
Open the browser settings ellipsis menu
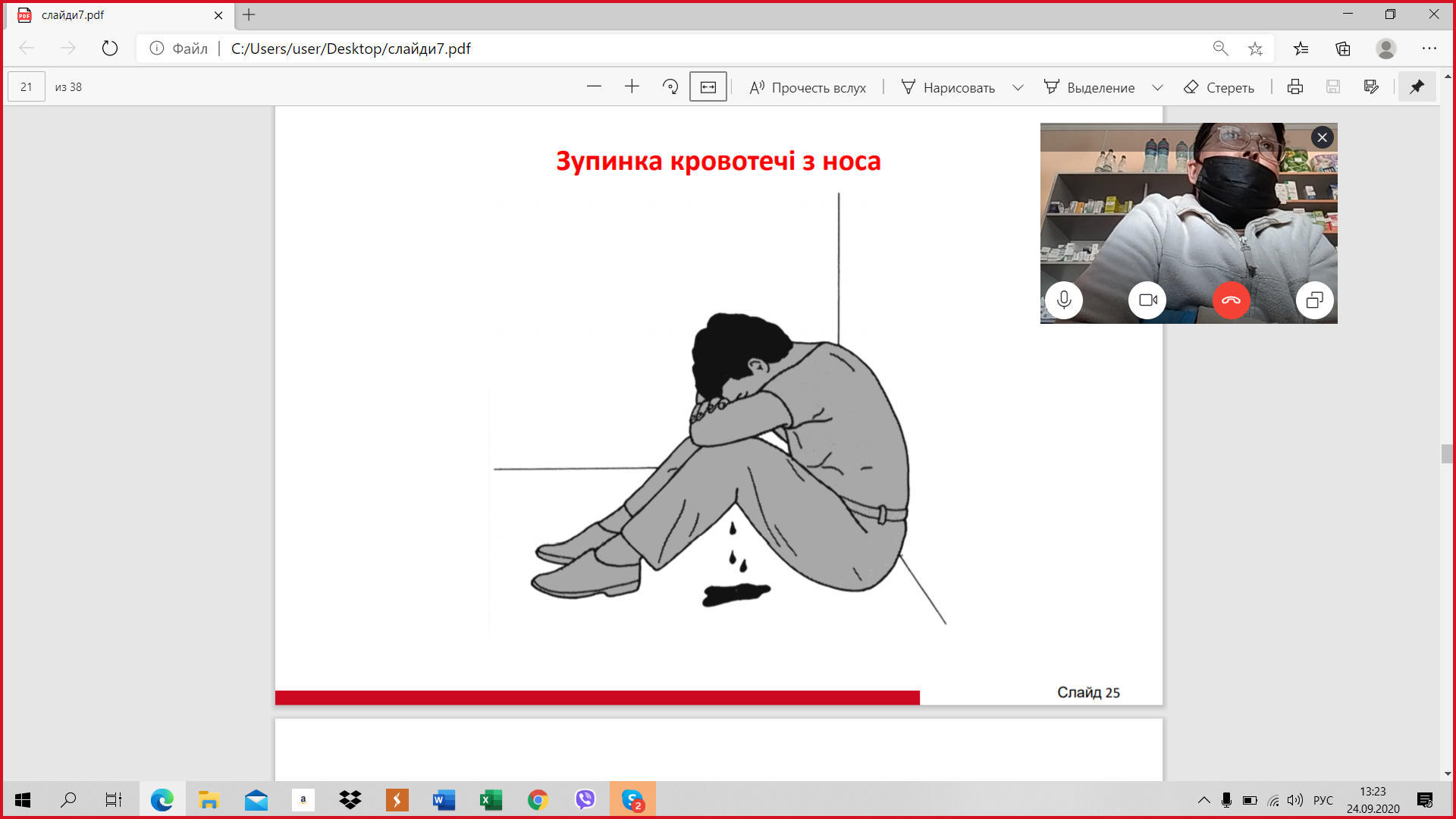point(1429,49)
